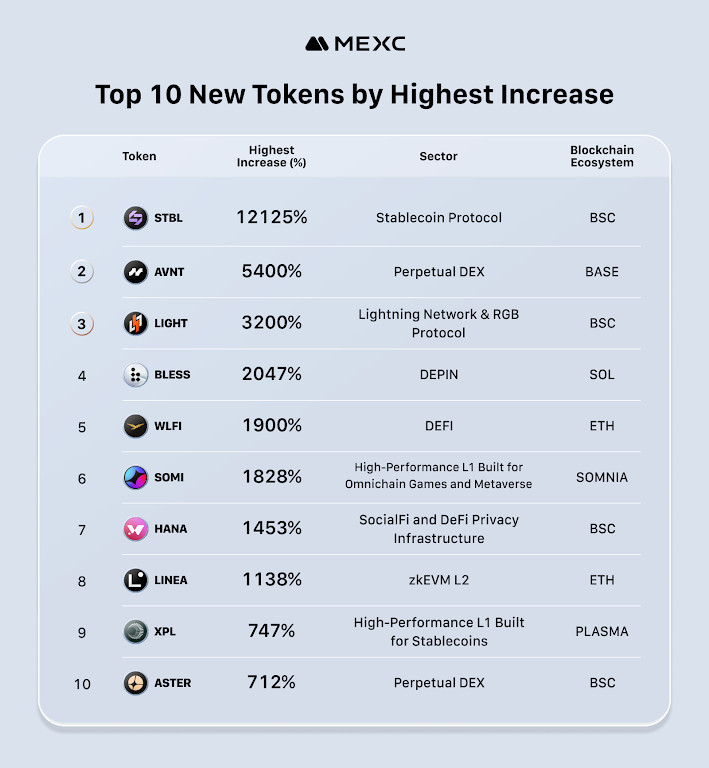Click the 12125% increase value

click(271, 217)
